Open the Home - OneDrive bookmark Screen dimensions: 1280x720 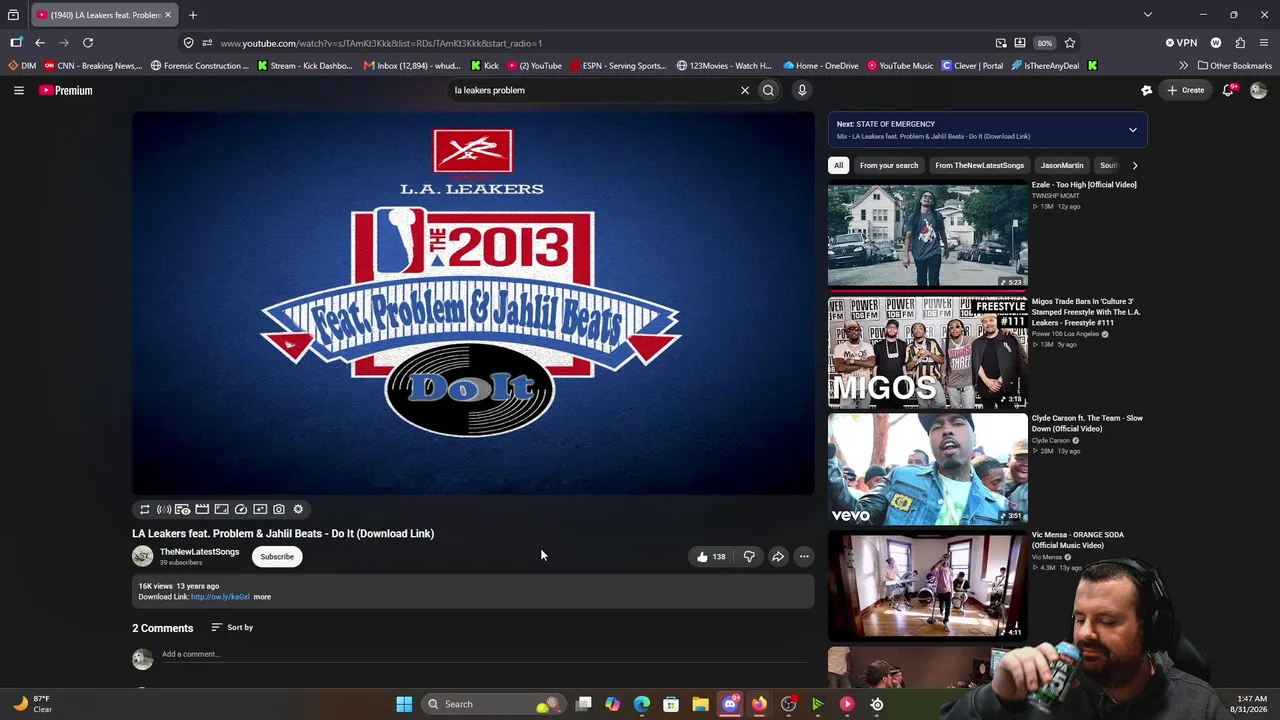[821, 66]
